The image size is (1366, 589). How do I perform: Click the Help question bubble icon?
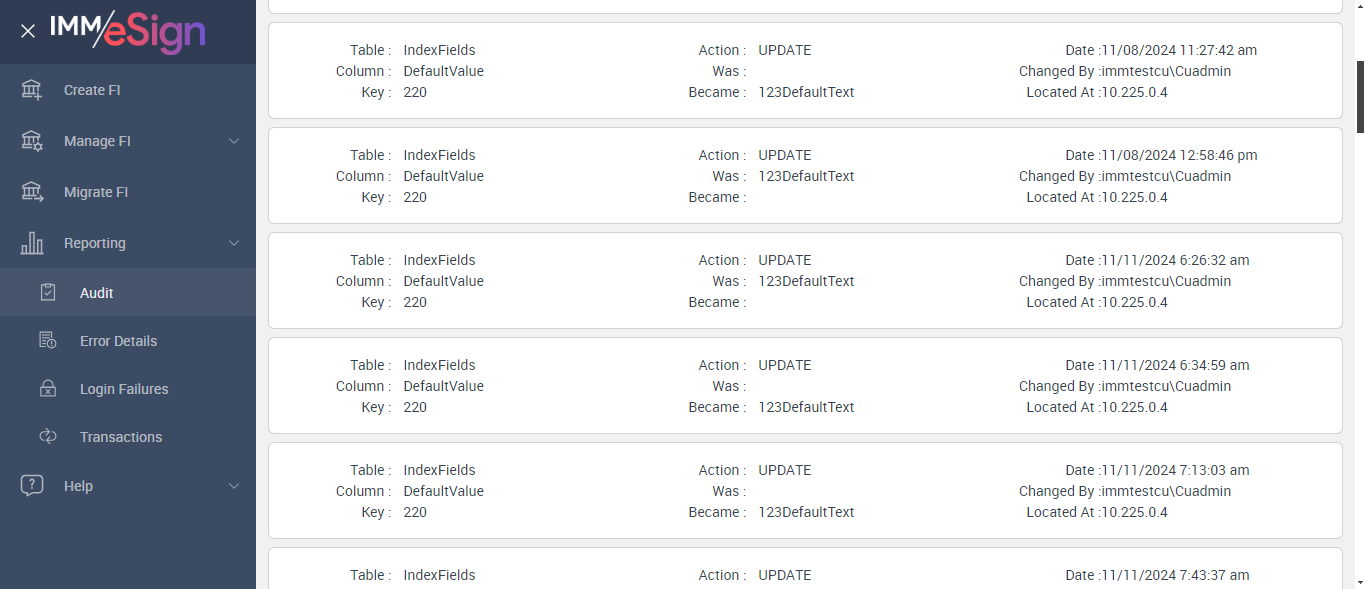pyautogui.click(x=32, y=486)
